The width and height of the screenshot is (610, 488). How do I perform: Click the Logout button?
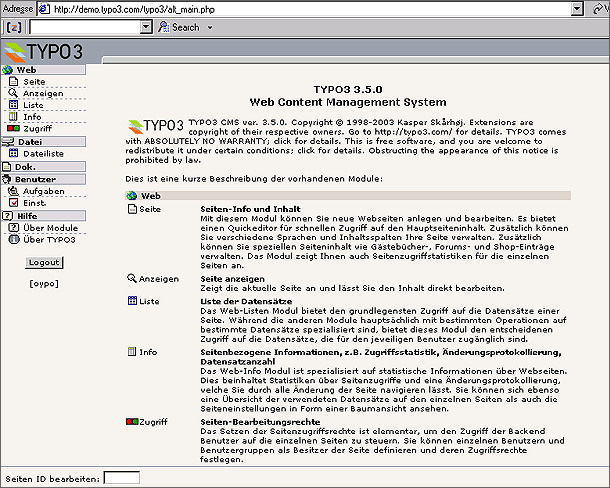pos(44,262)
